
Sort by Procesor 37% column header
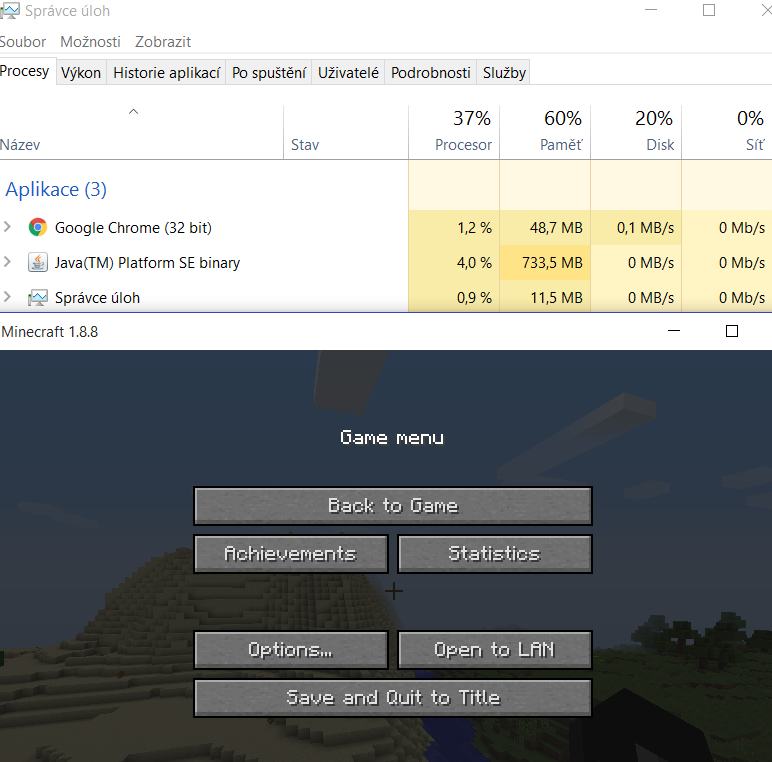454,132
